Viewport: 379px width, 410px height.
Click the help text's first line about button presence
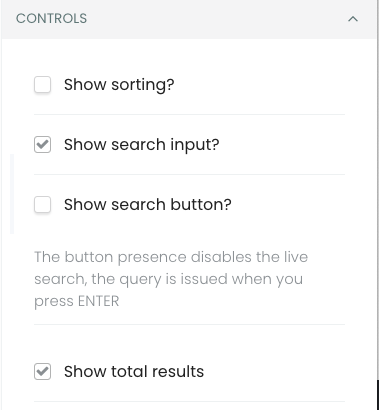pyautogui.click(x=171, y=257)
